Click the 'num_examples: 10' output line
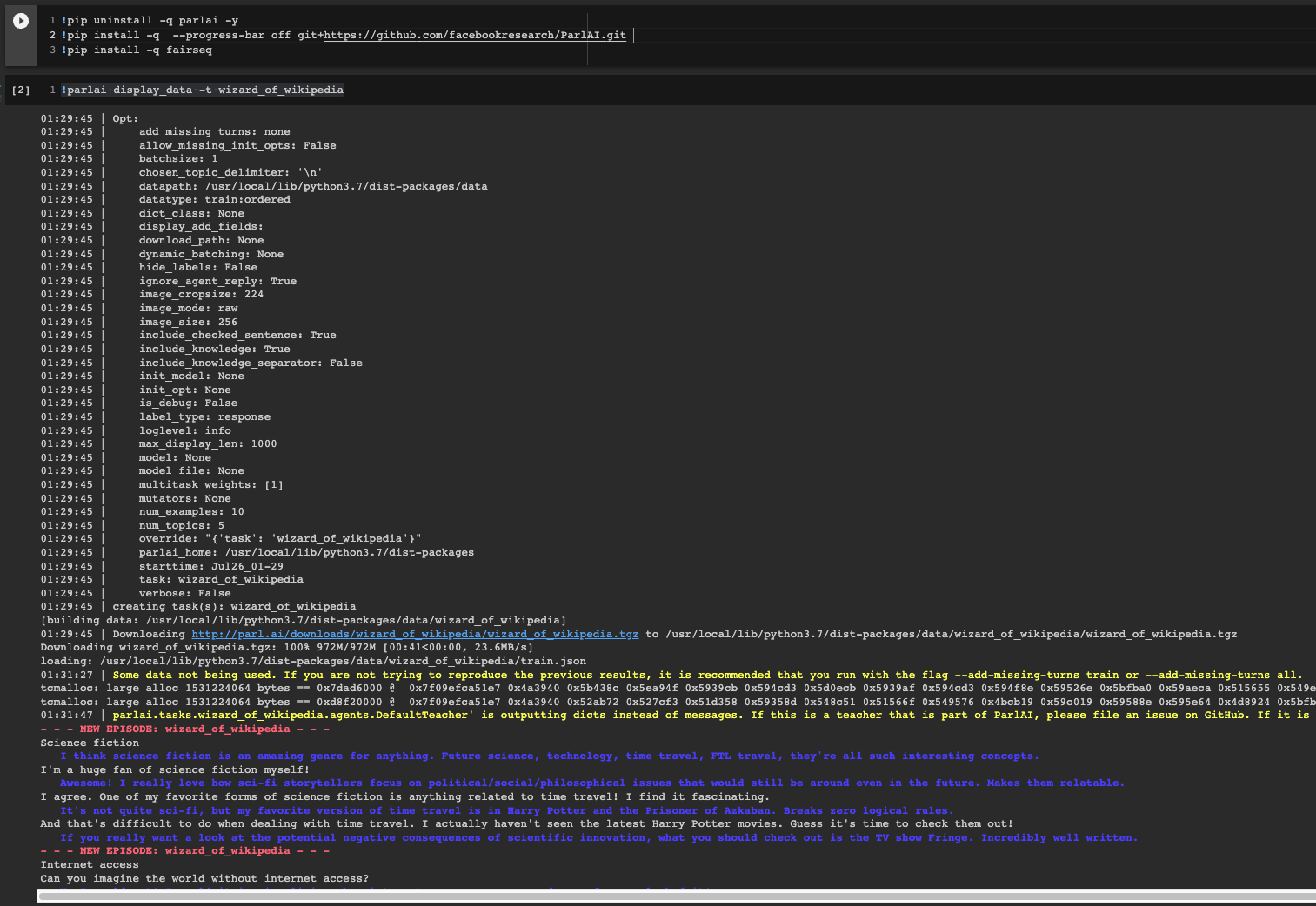 click(191, 511)
